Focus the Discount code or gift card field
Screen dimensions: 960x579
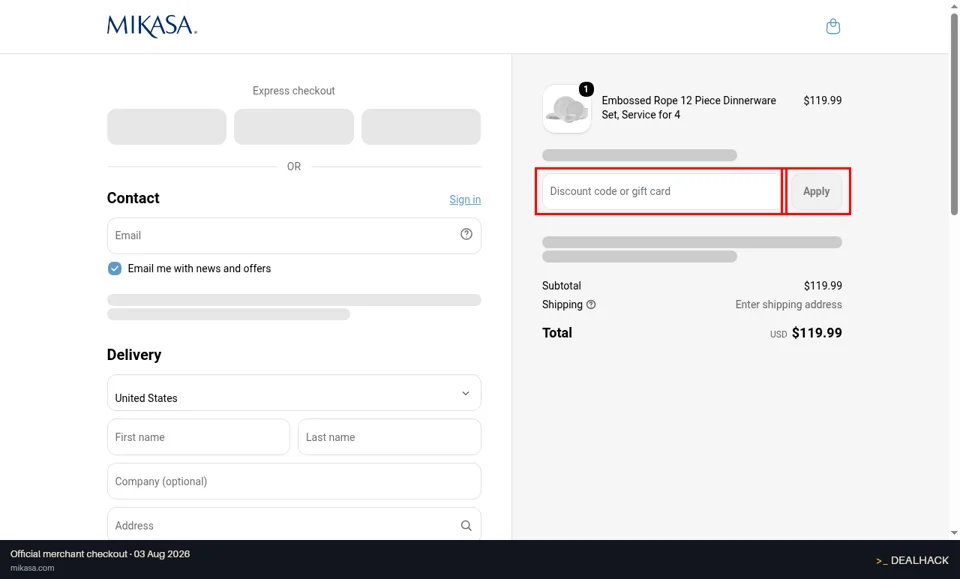click(661, 191)
